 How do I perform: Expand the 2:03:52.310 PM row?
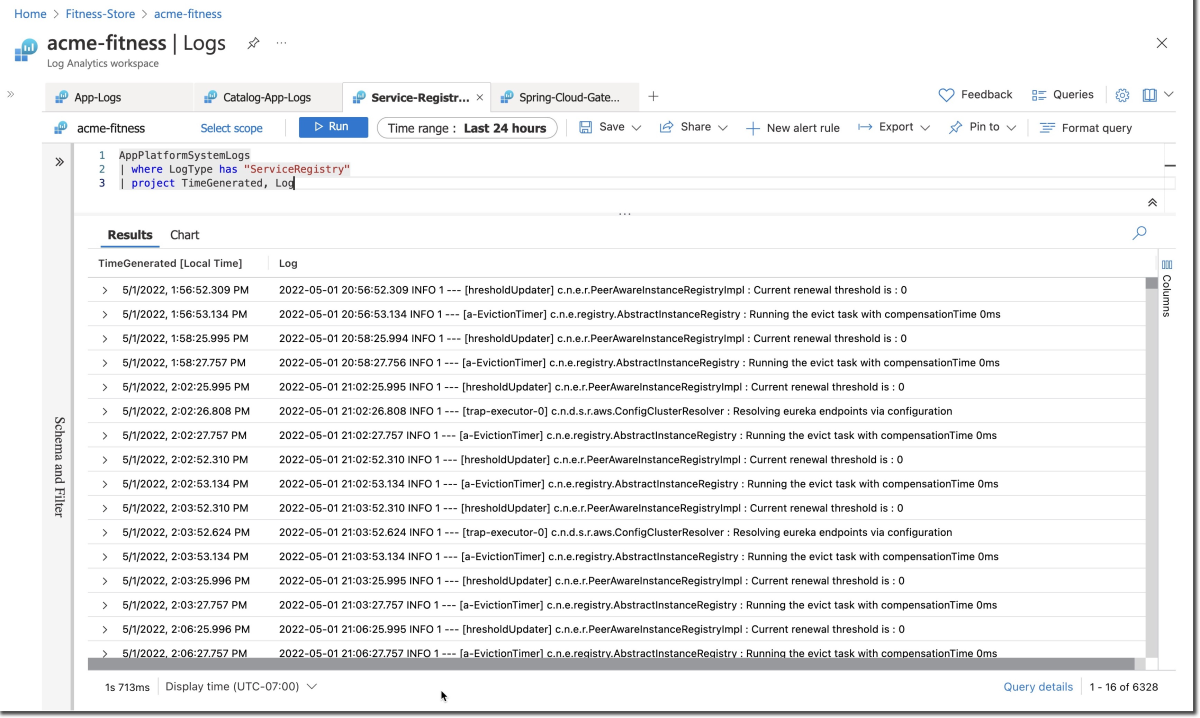[x=104, y=508]
